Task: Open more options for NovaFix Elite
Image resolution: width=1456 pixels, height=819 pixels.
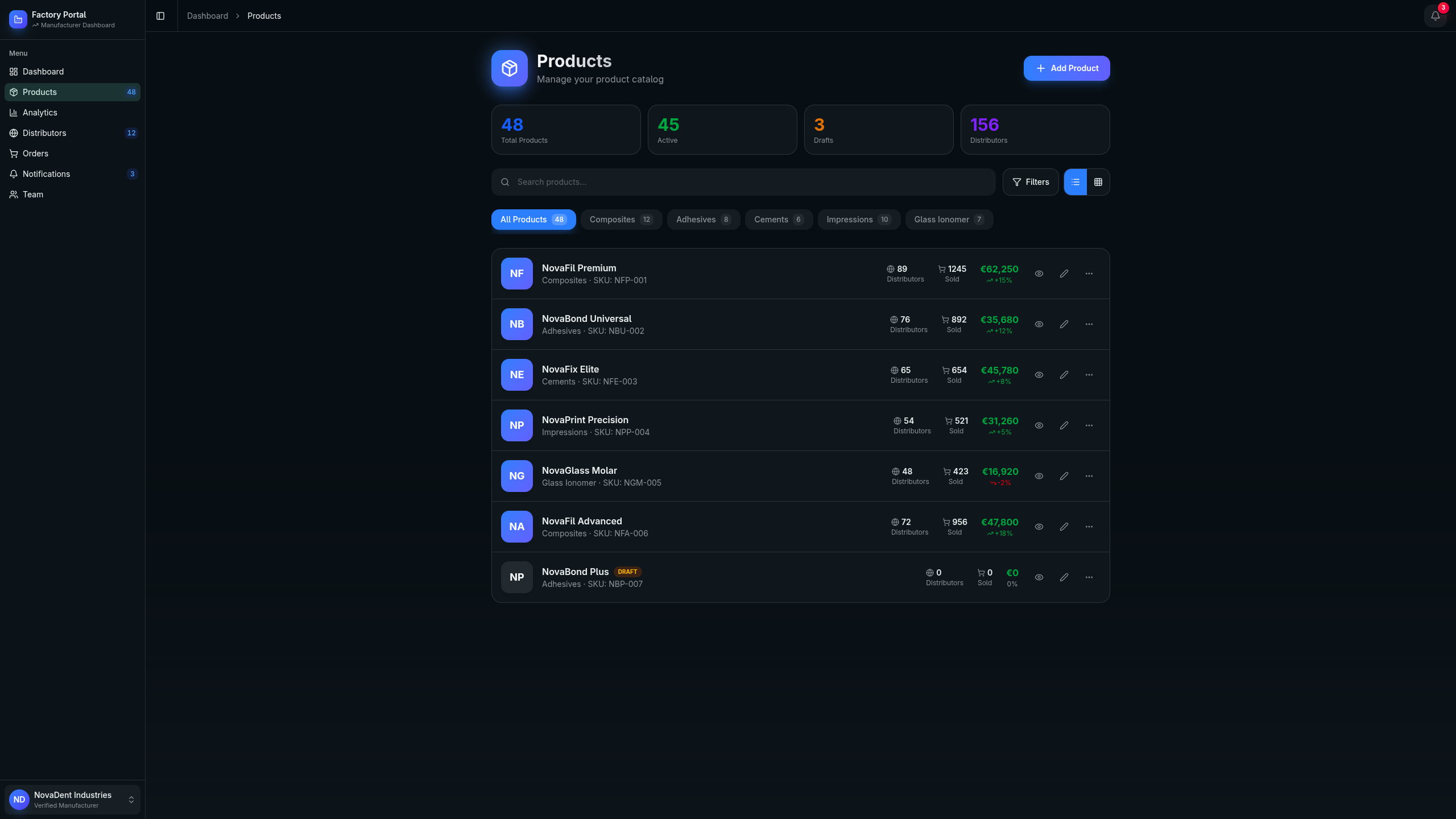Action: click(x=1089, y=375)
